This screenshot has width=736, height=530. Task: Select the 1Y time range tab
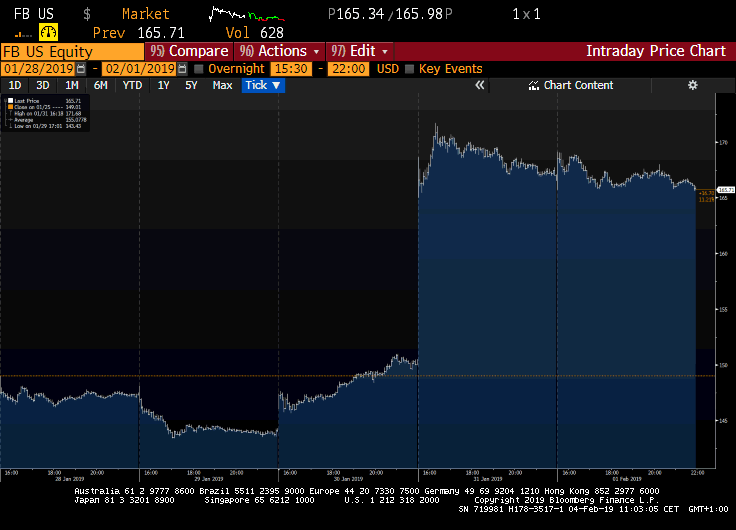163,85
